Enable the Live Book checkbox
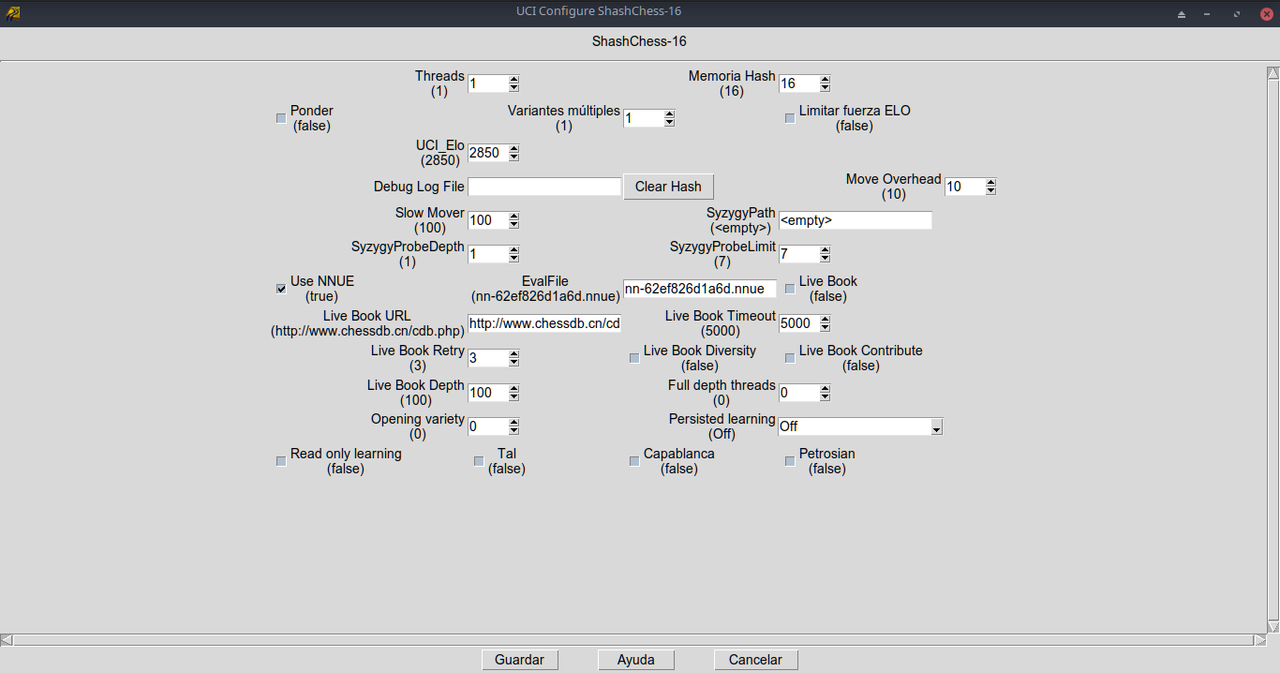Viewport: 1280px width, 673px height. click(x=790, y=289)
